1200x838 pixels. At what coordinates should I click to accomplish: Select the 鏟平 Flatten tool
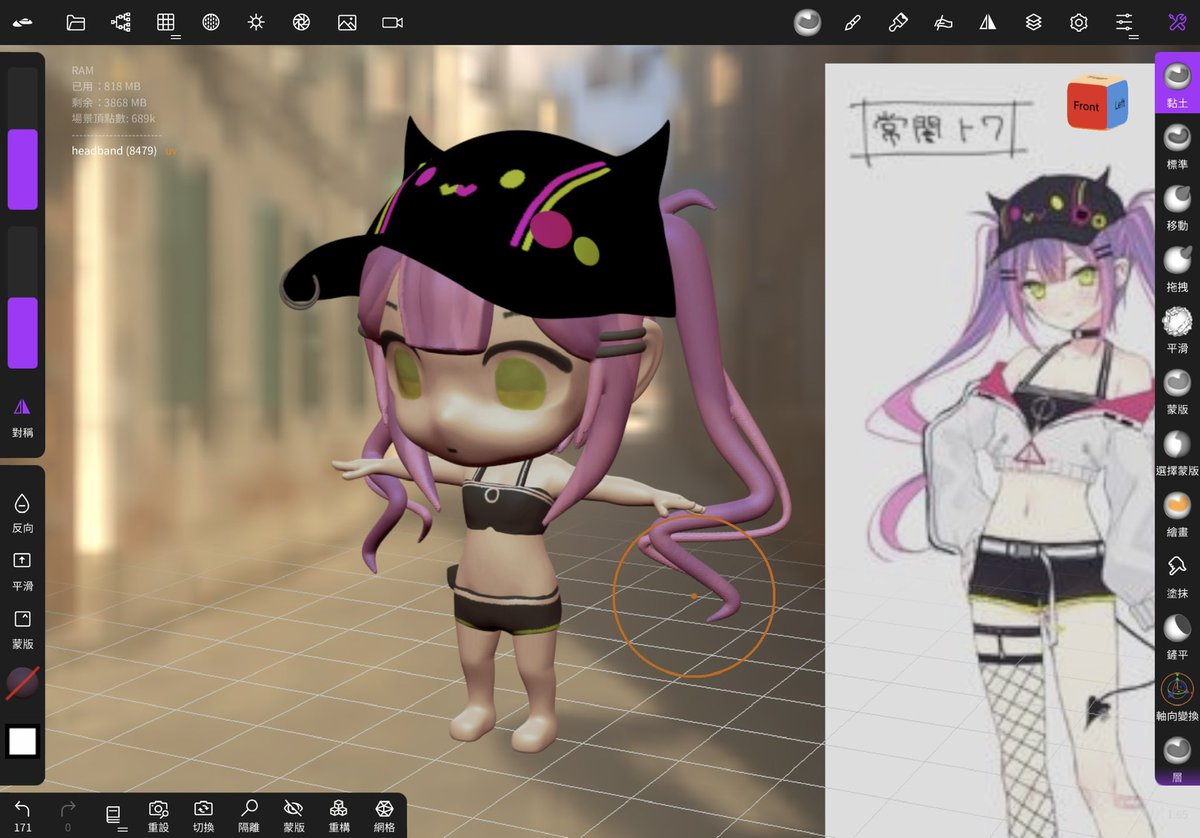1177,635
